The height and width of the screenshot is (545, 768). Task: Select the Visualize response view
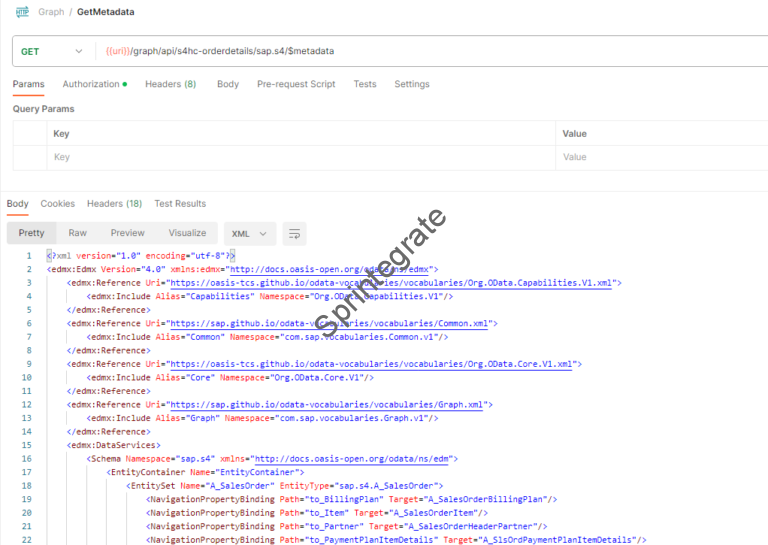point(187,233)
